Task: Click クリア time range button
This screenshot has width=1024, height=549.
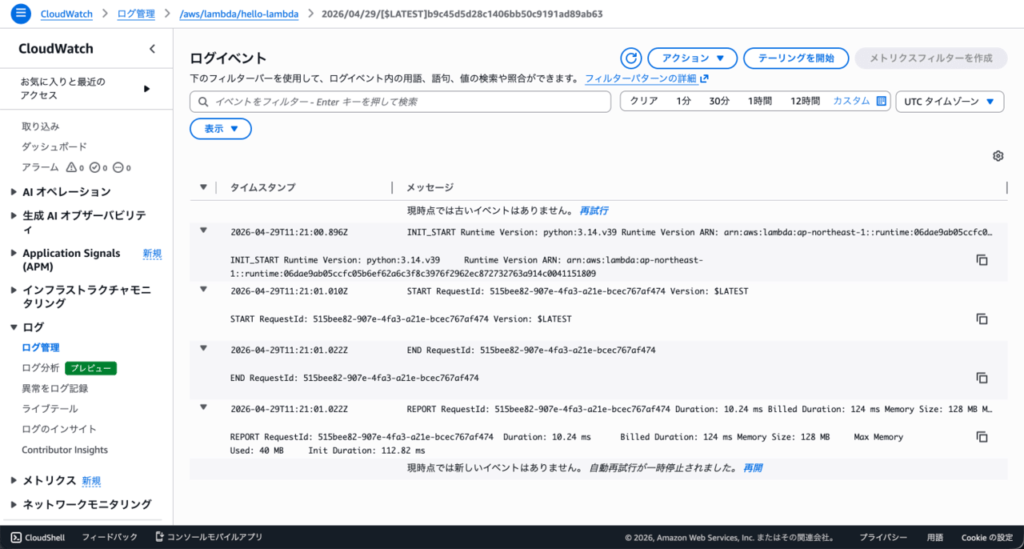Action: click(643, 101)
